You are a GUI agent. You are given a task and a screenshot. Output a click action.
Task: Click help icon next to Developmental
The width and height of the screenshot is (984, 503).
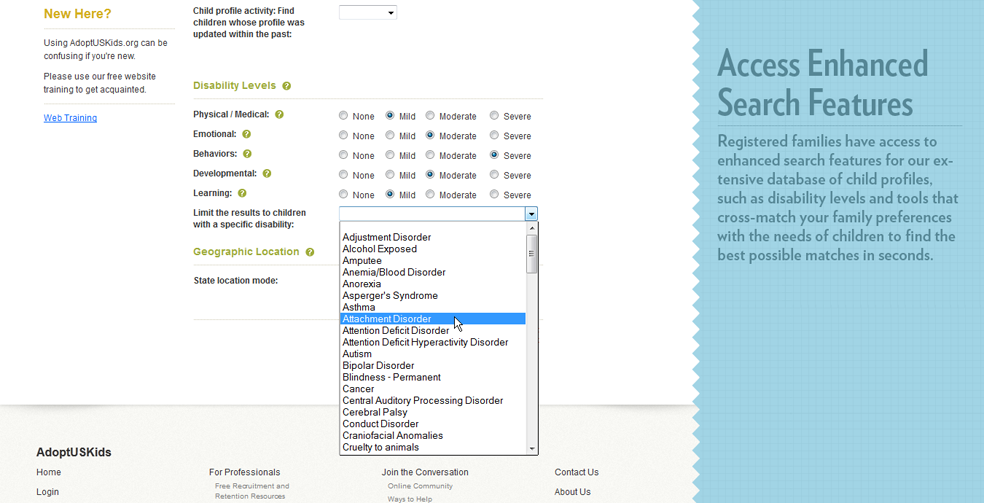(267, 174)
